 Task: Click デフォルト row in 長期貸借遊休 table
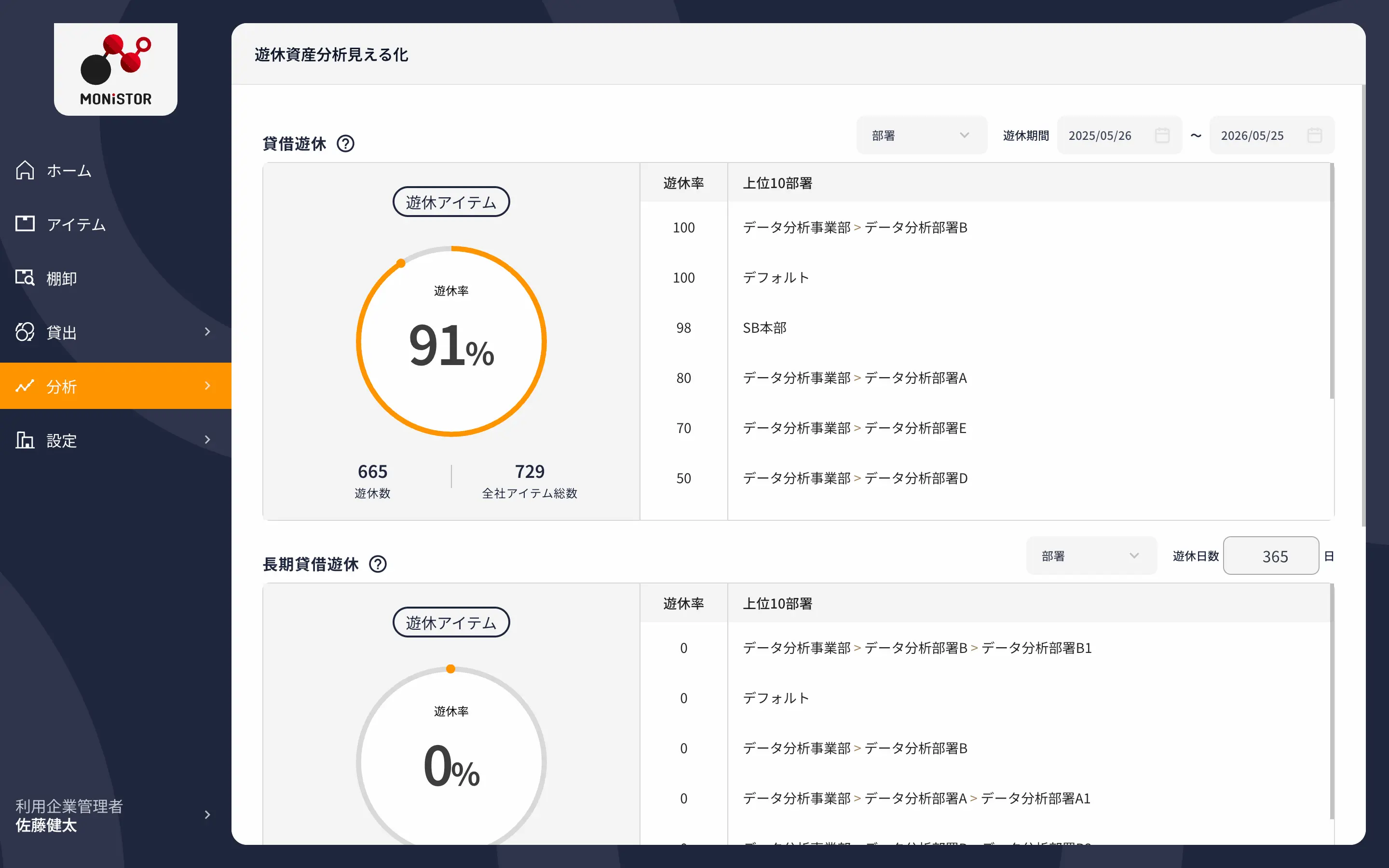[985, 698]
